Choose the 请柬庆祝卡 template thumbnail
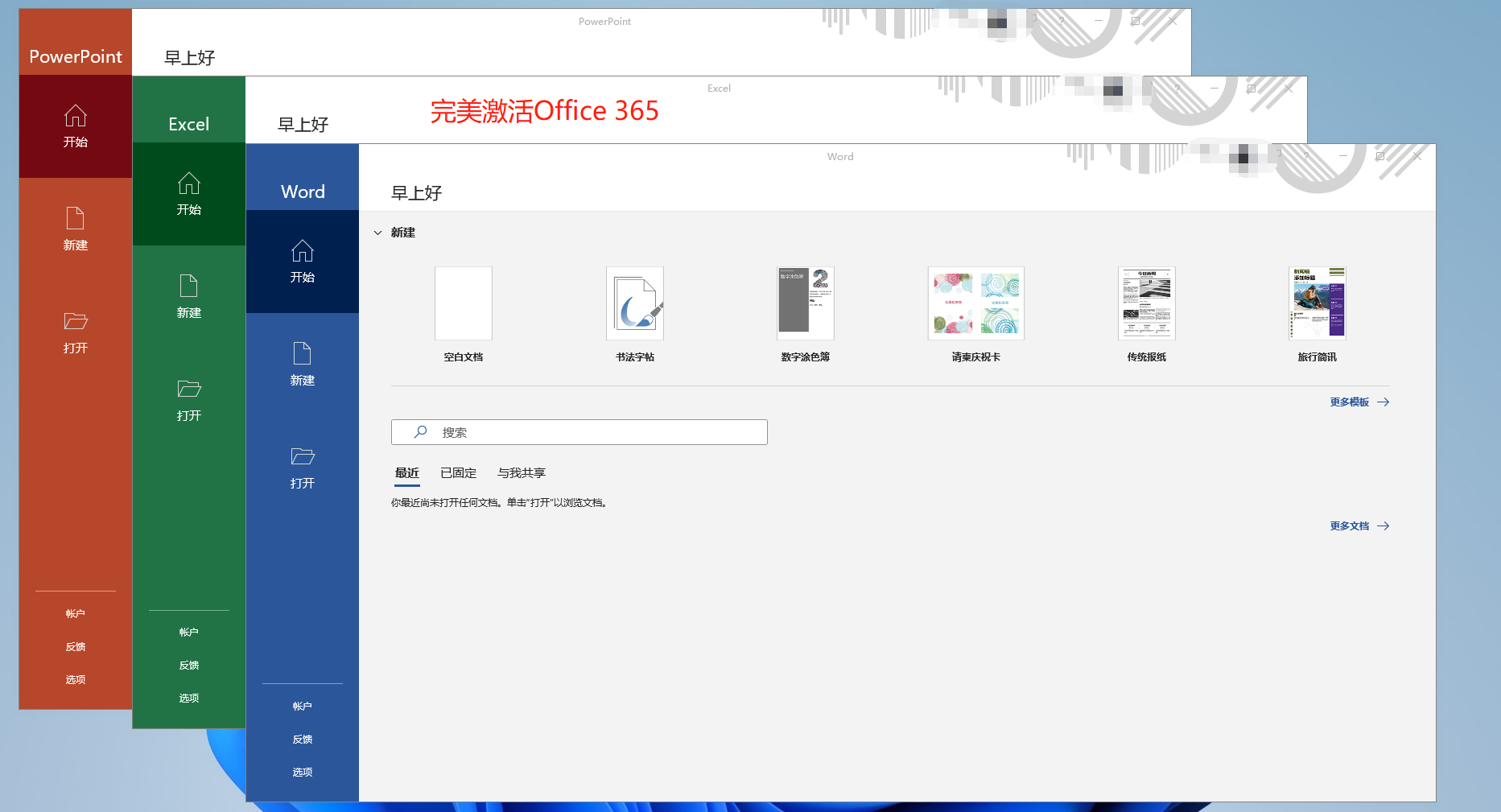 975,303
